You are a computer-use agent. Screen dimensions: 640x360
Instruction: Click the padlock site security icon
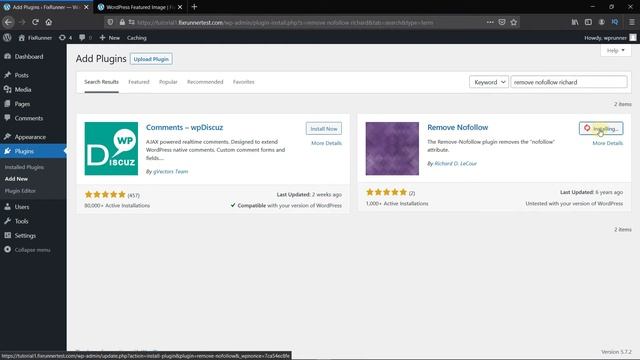(x=122, y=22)
